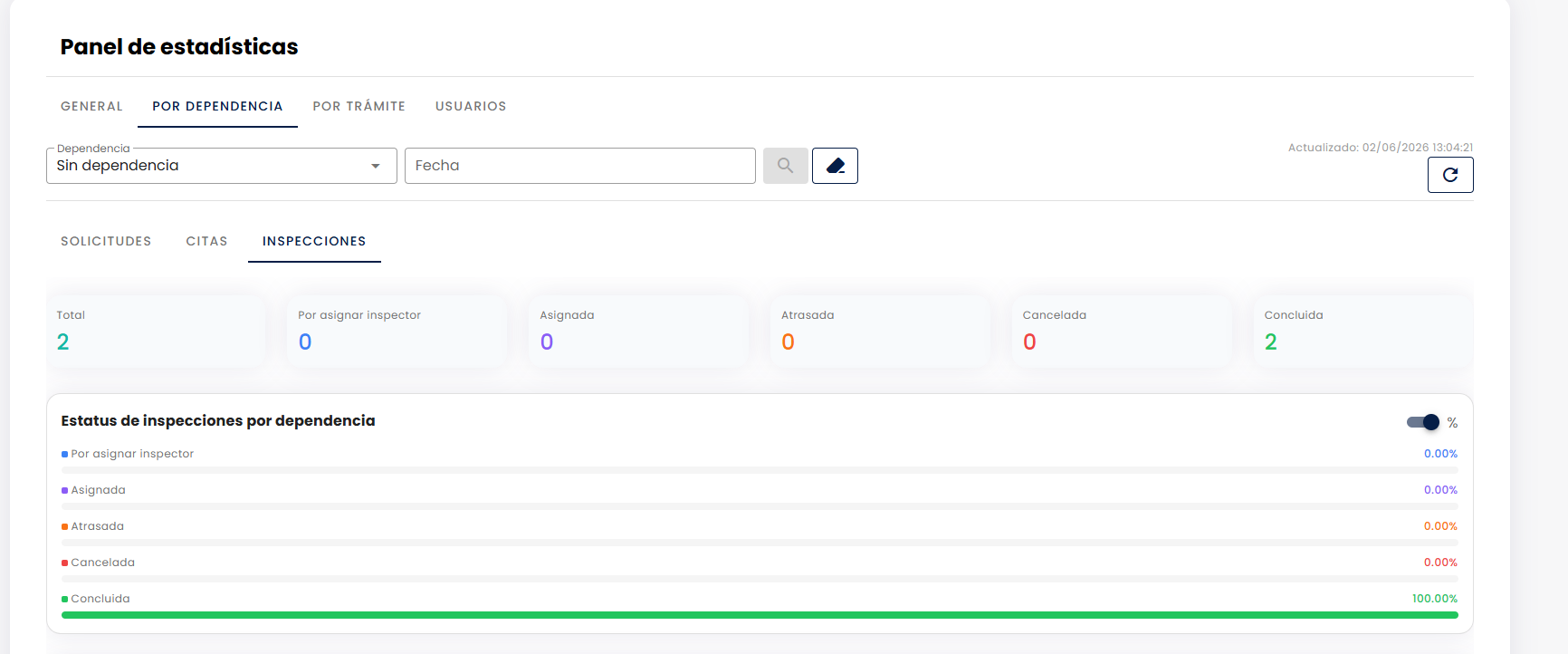The width and height of the screenshot is (1568, 654).
Task: Click the Fecha date input field
Action: [580, 166]
